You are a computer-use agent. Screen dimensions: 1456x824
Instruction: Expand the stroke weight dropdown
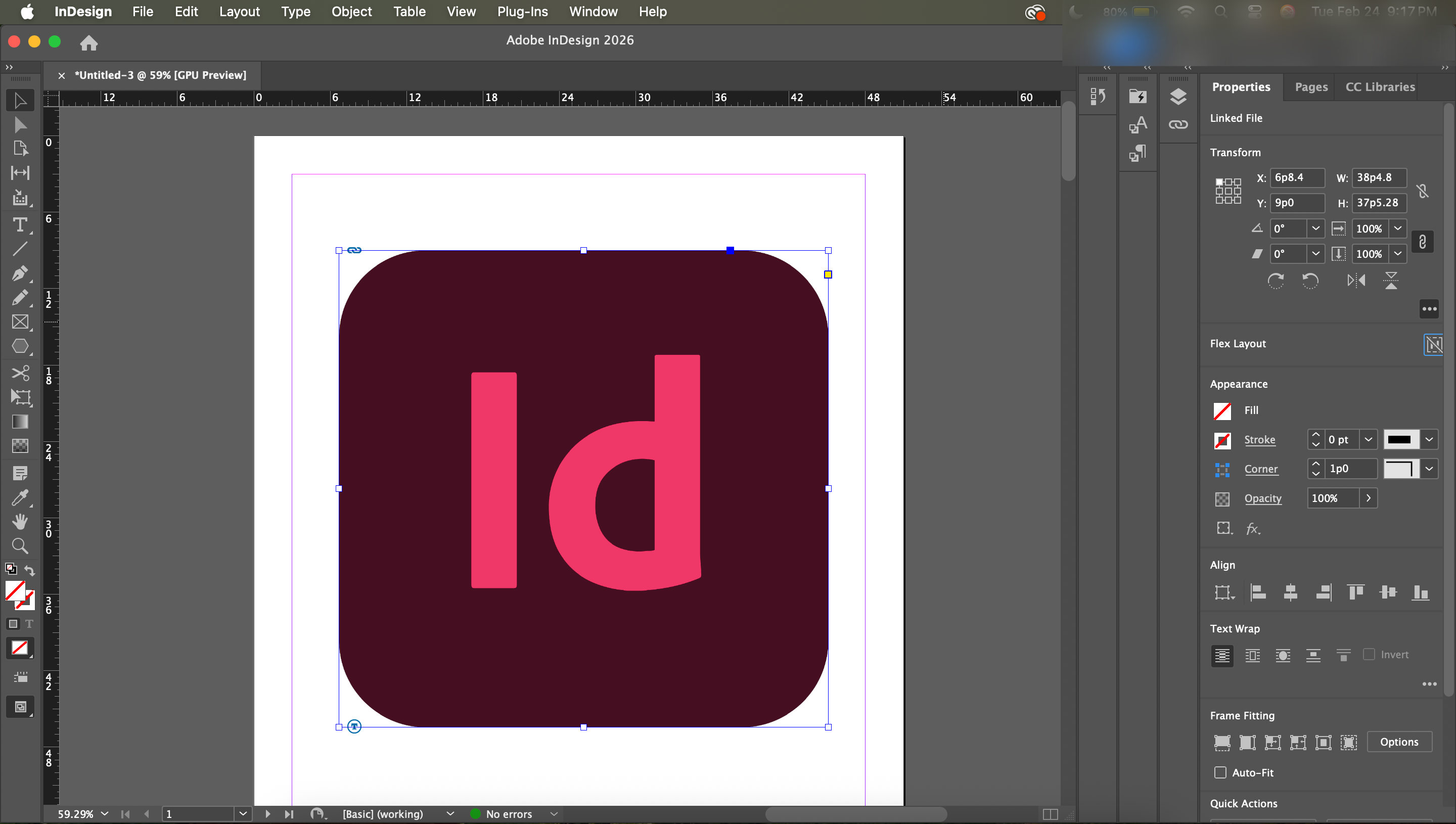(x=1369, y=440)
